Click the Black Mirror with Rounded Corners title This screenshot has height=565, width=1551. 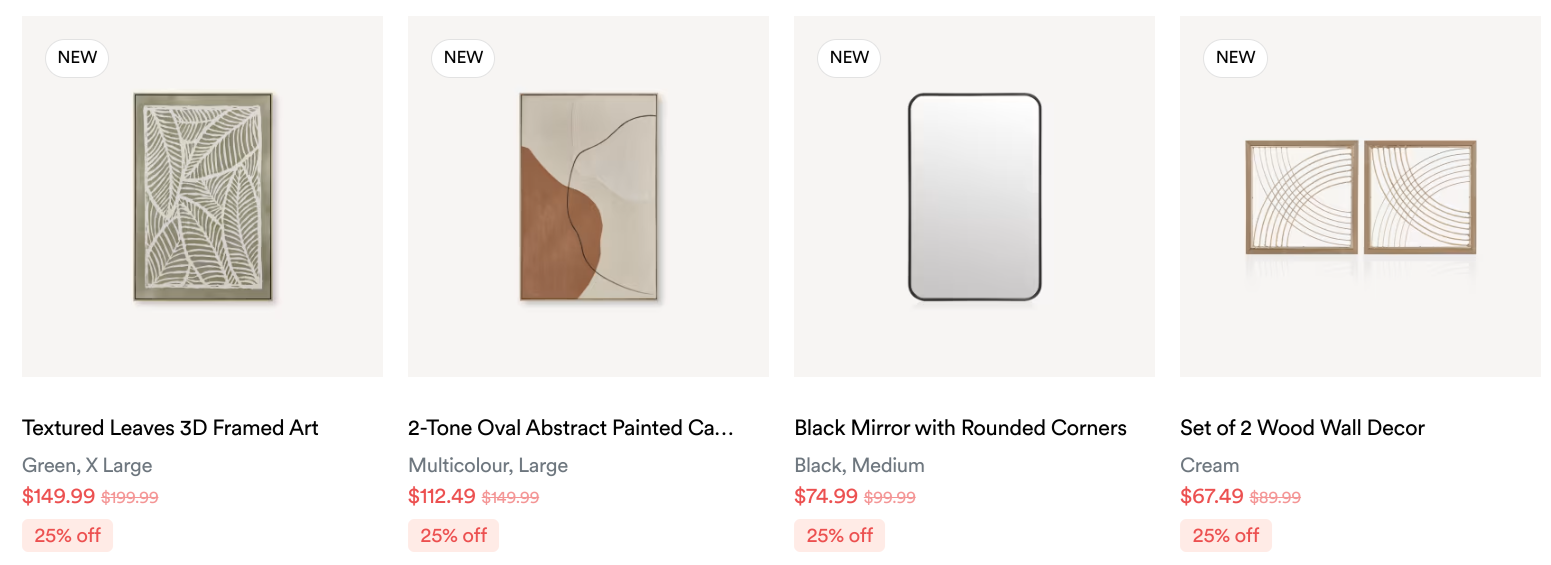960,428
